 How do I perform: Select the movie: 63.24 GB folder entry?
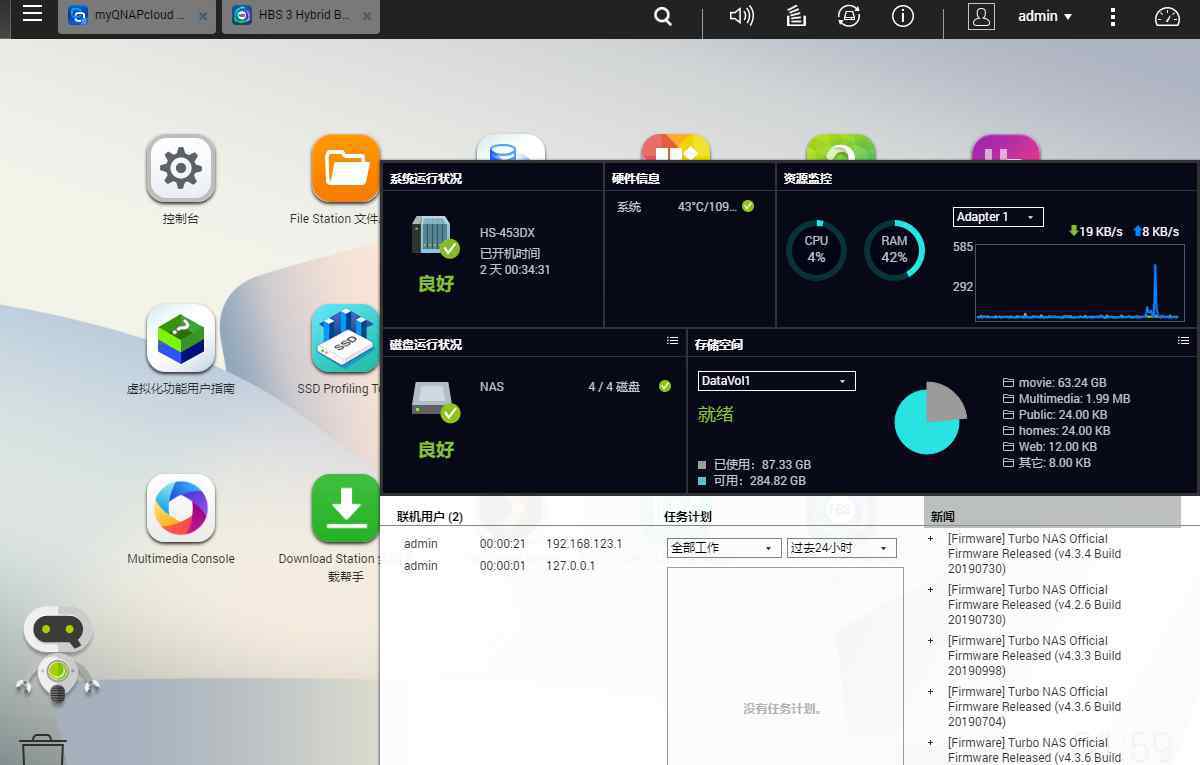pyautogui.click(x=1054, y=383)
